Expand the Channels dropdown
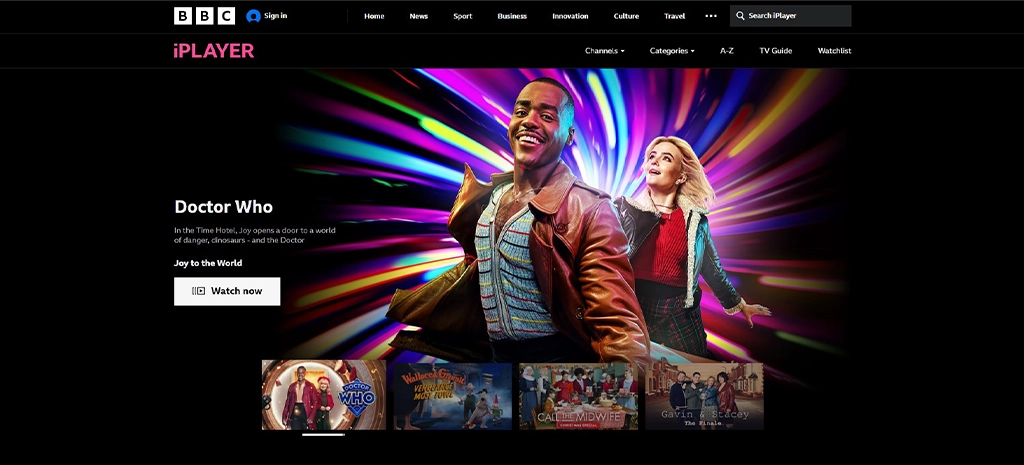1024x465 pixels. (x=605, y=51)
